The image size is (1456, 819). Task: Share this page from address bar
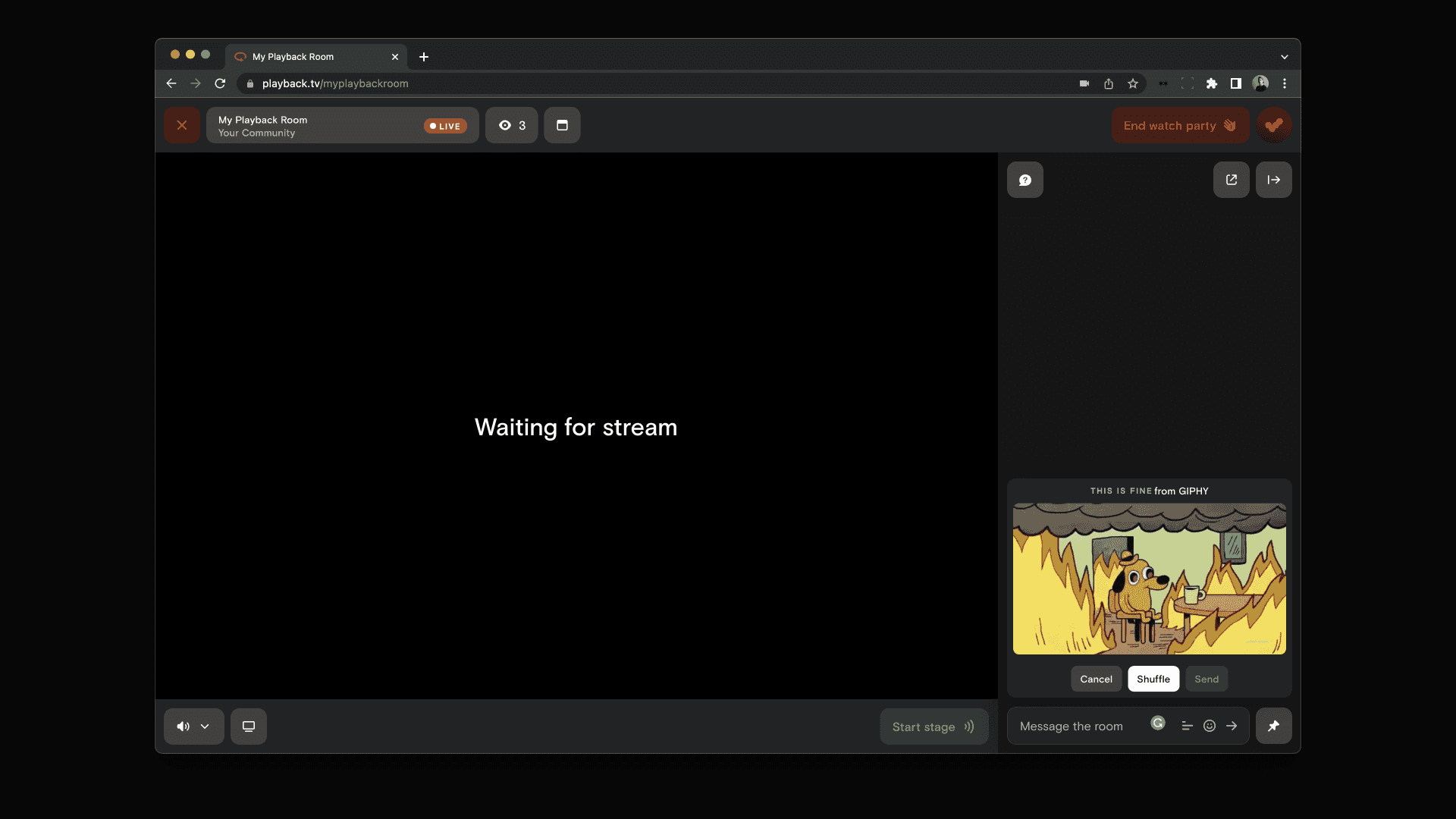click(x=1109, y=83)
